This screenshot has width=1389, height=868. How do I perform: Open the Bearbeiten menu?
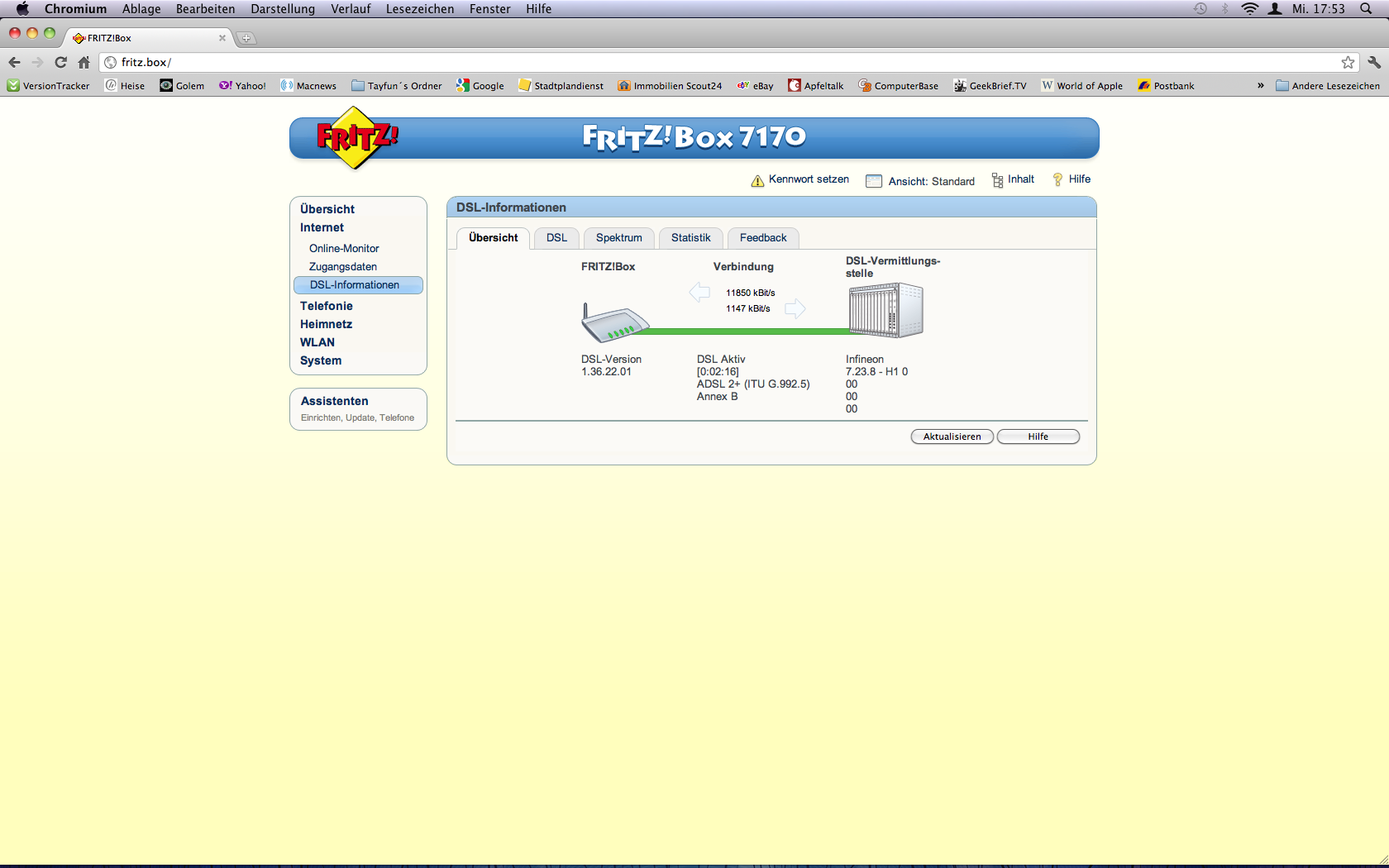[205, 9]
